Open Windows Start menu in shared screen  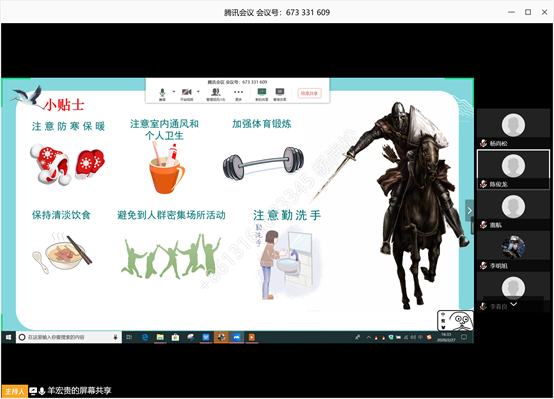tap(8, 337)
